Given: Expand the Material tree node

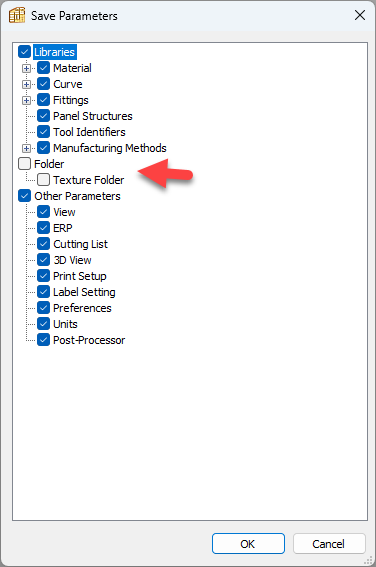Looking at the screenshot, I should tap(26, 68).
